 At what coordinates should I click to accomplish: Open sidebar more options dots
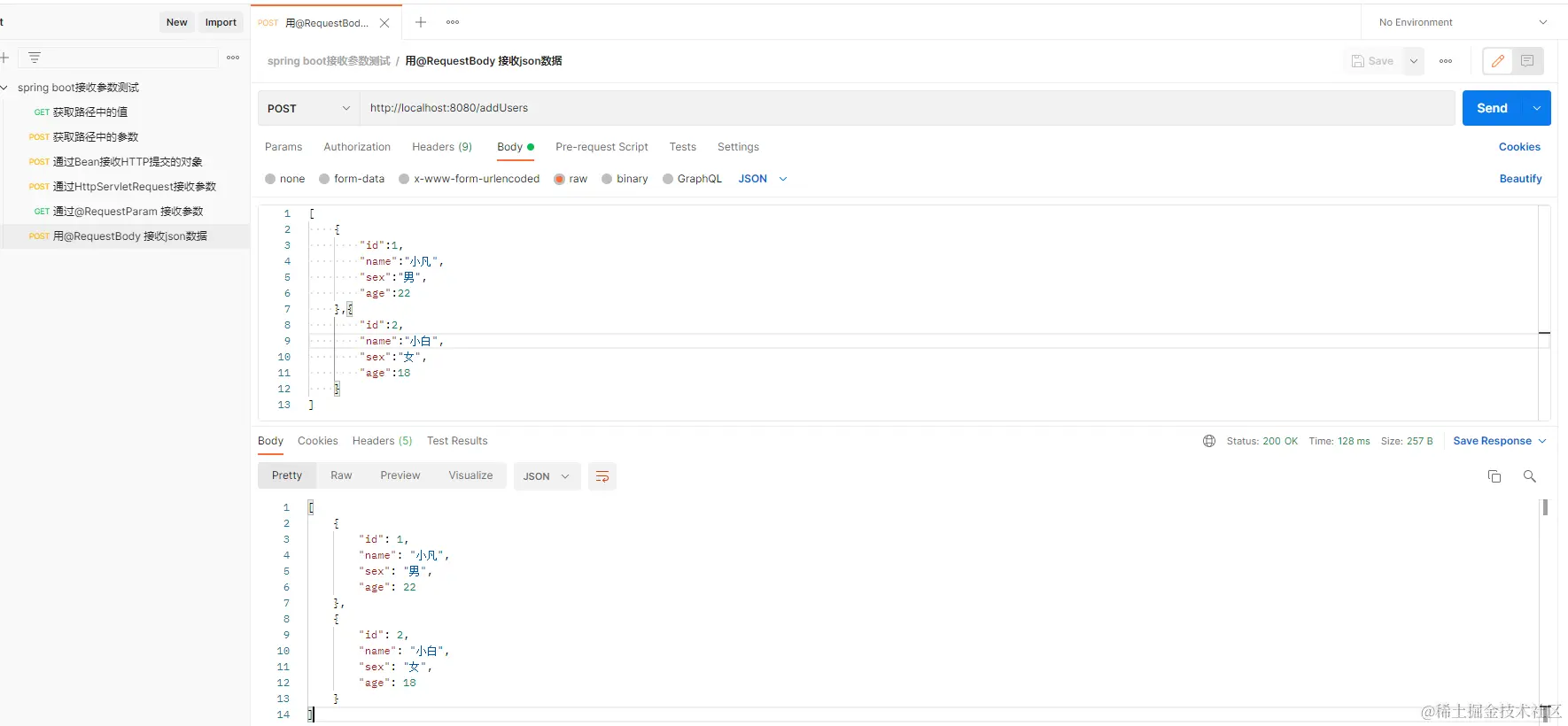coord(233,58)
